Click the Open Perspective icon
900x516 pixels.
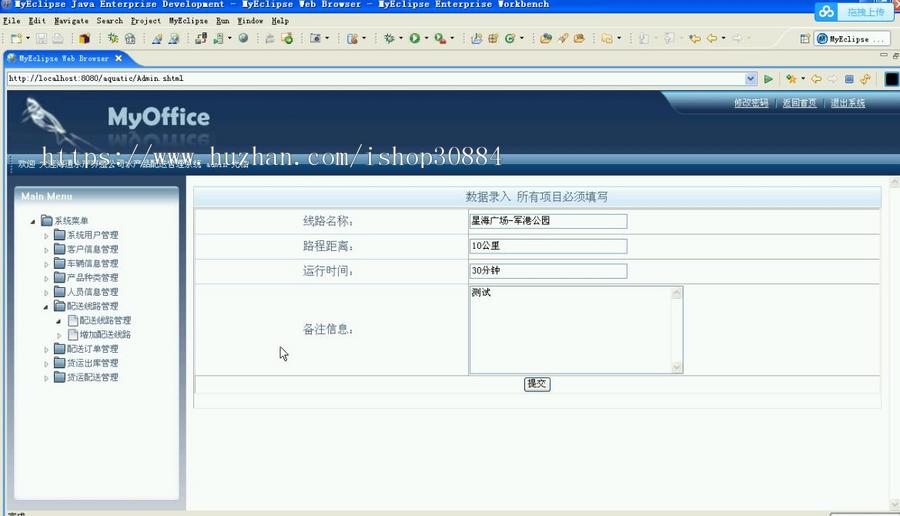coord(805,38)
